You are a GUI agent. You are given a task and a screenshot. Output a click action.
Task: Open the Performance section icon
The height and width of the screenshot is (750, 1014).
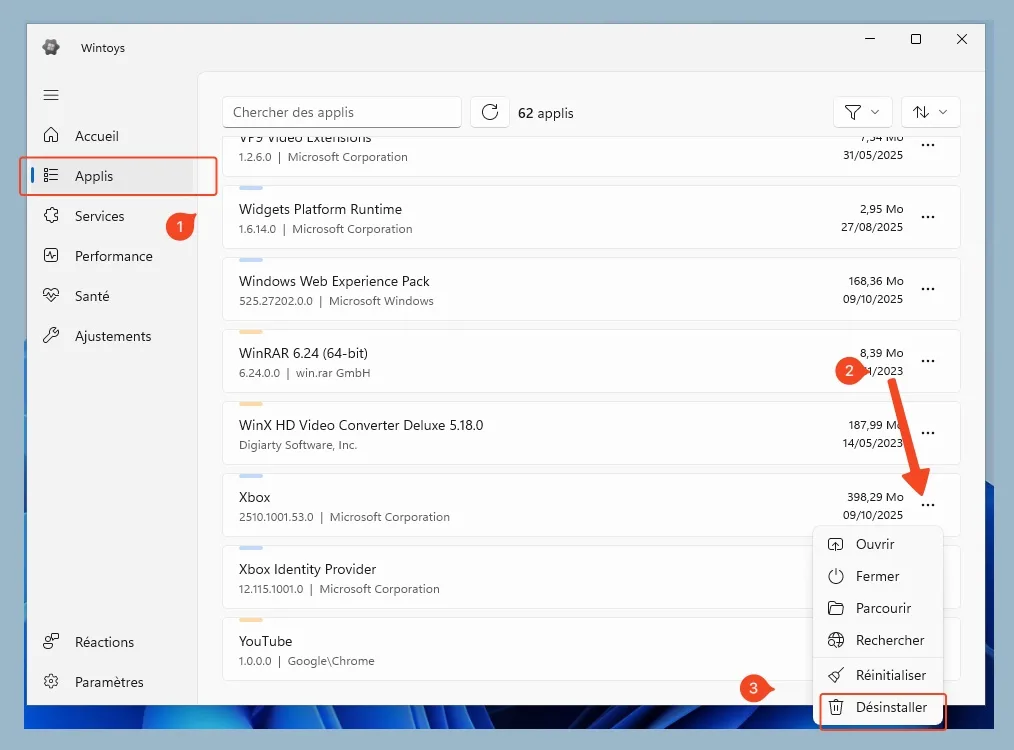pos(52,255)
